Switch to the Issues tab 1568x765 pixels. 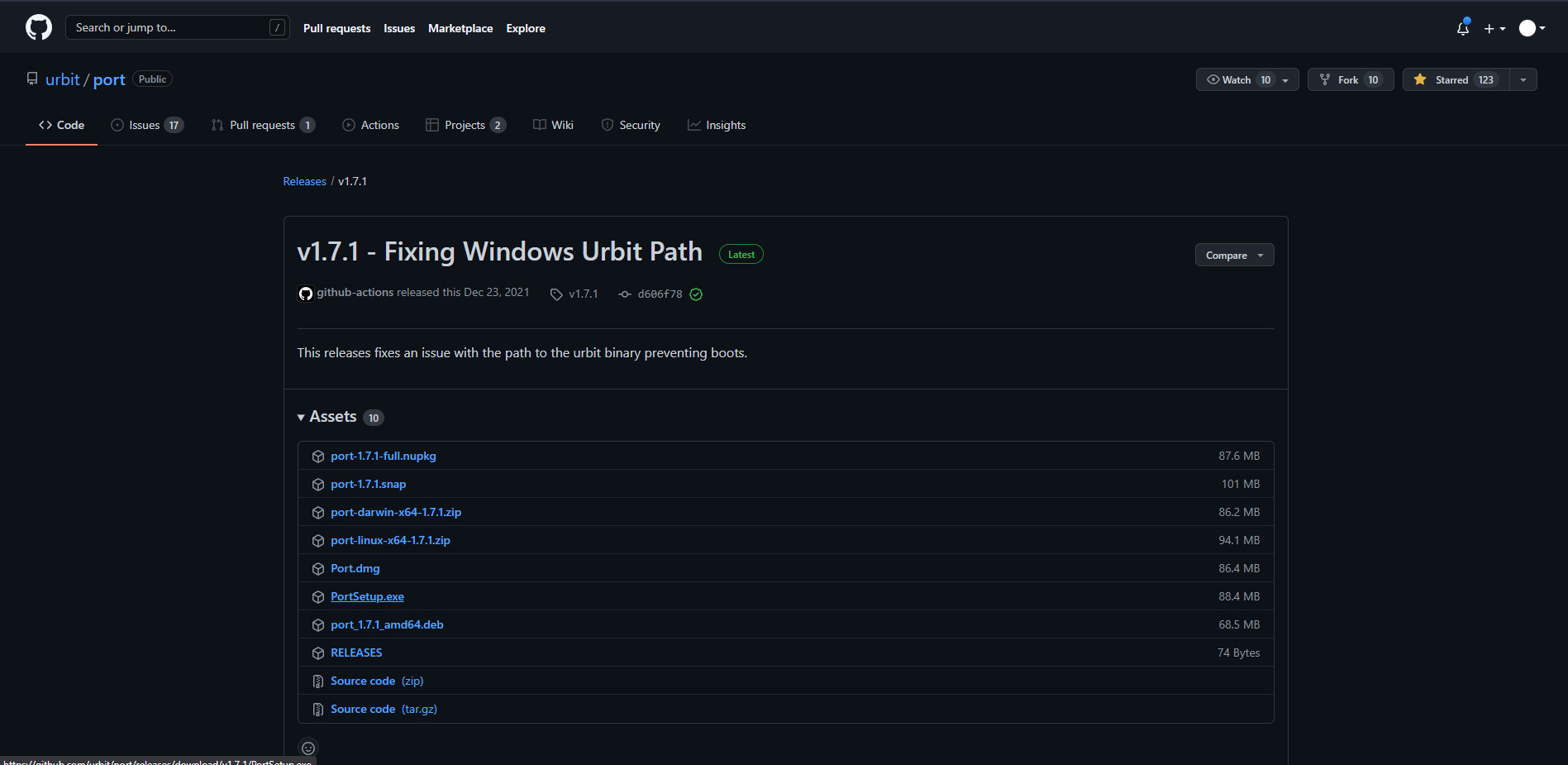coord(147,125)
